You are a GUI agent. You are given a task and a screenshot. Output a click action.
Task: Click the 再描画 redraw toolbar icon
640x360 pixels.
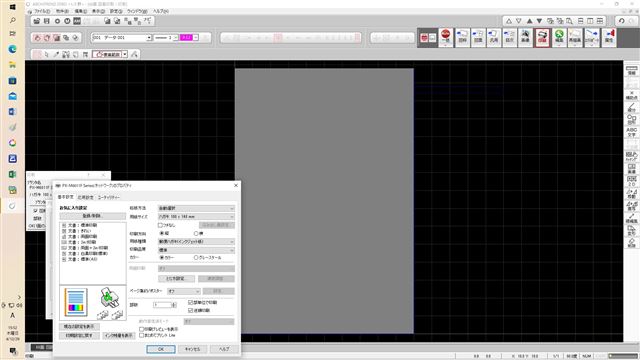pyautogui.click(x=575, y=37)
